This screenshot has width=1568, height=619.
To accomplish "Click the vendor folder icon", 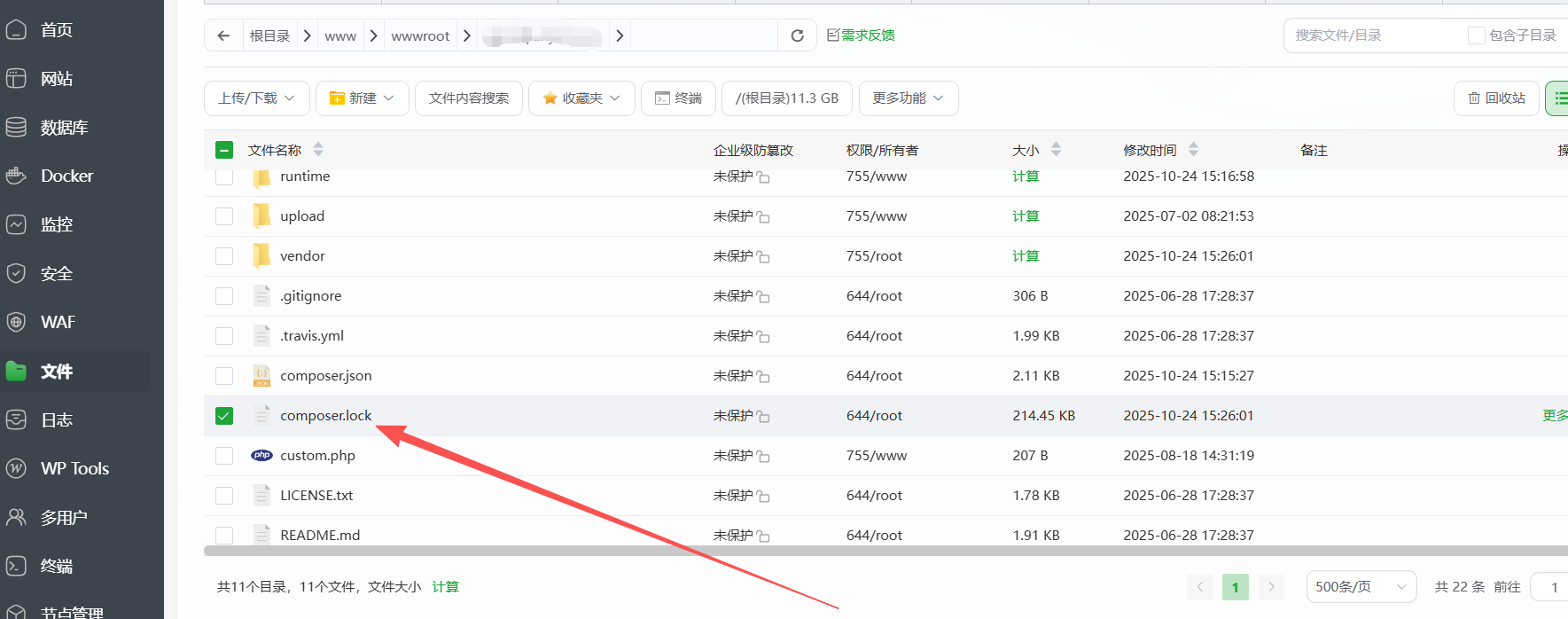I will 261,255.
